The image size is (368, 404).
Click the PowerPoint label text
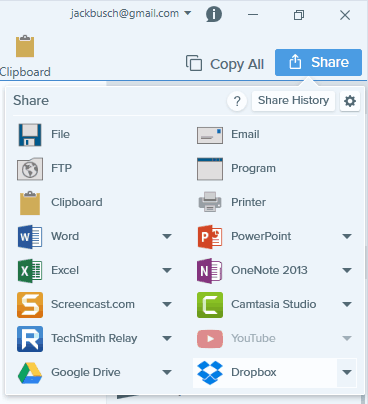pos(261,236)
